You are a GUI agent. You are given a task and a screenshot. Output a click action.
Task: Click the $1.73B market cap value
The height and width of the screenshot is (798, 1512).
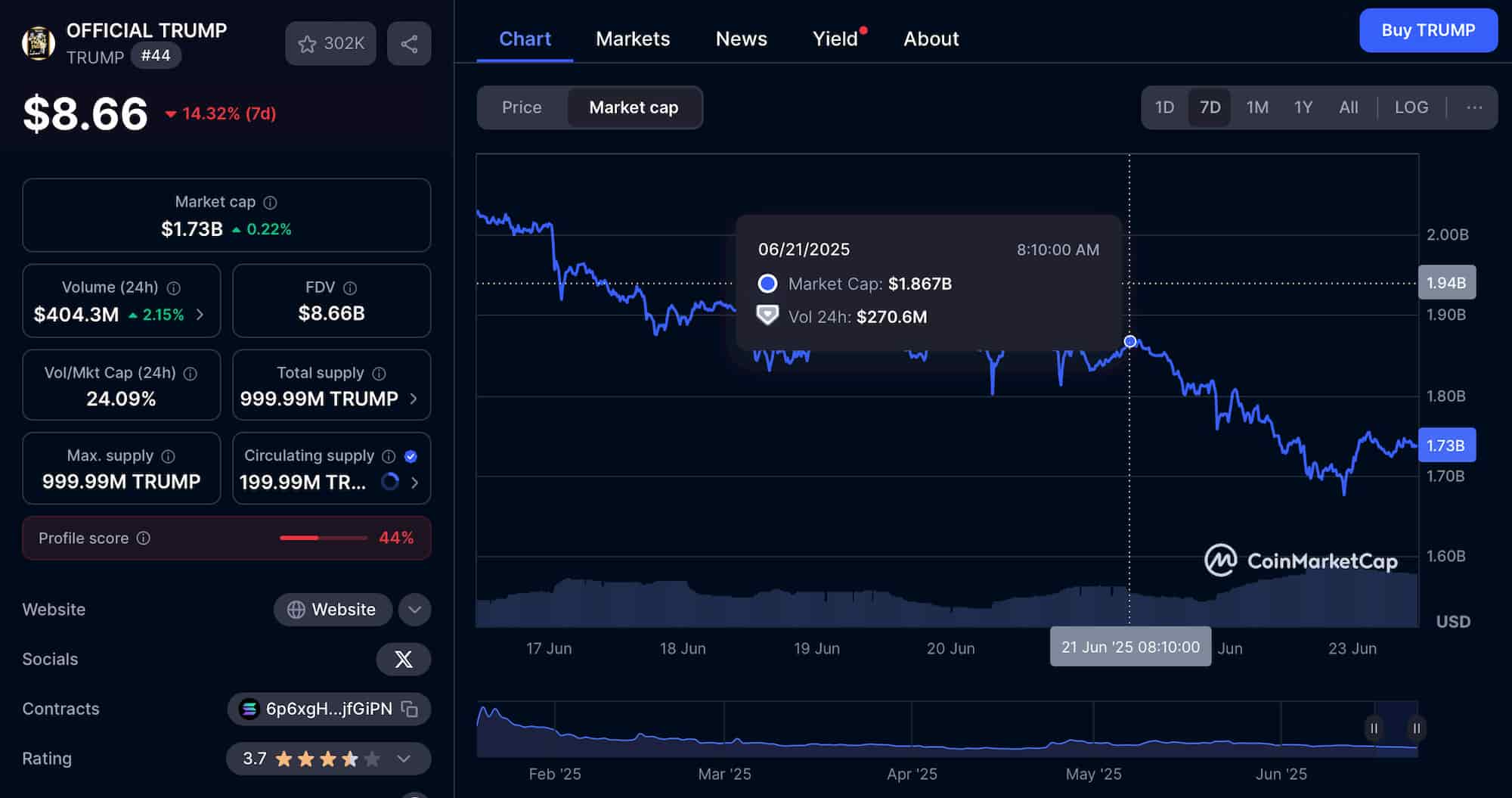coord(191,229)
